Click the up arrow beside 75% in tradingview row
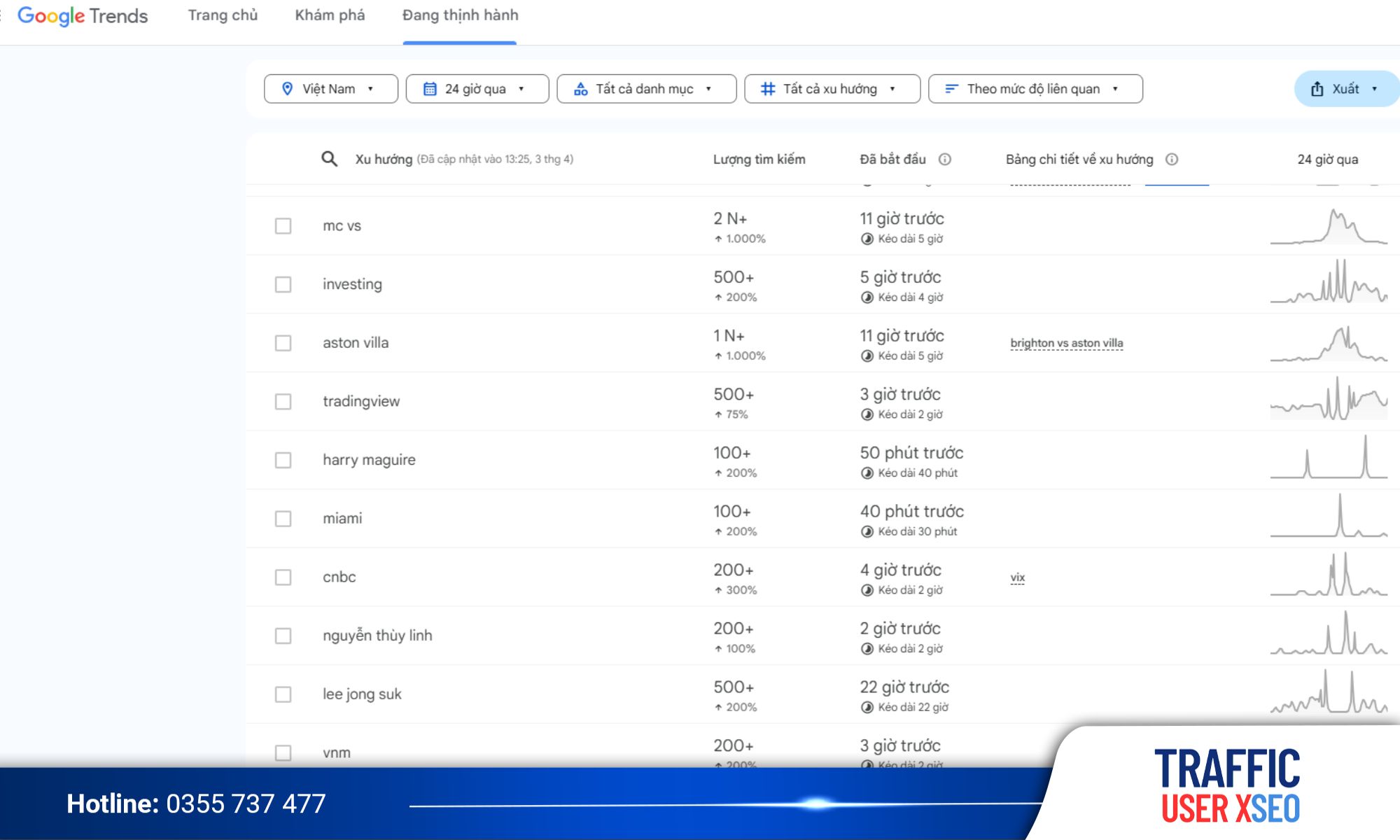The height and width of the screenshot is (840, 1400). coord(718,414)
